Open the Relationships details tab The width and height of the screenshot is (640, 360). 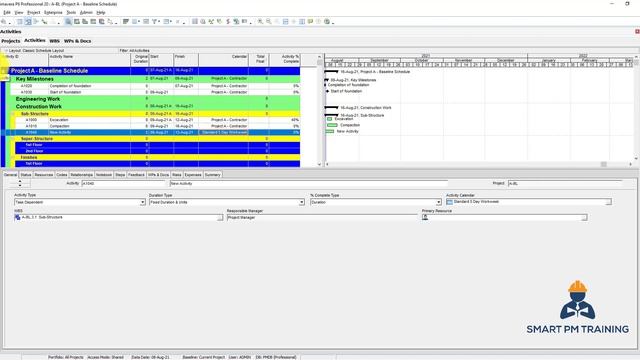point(82,175)
